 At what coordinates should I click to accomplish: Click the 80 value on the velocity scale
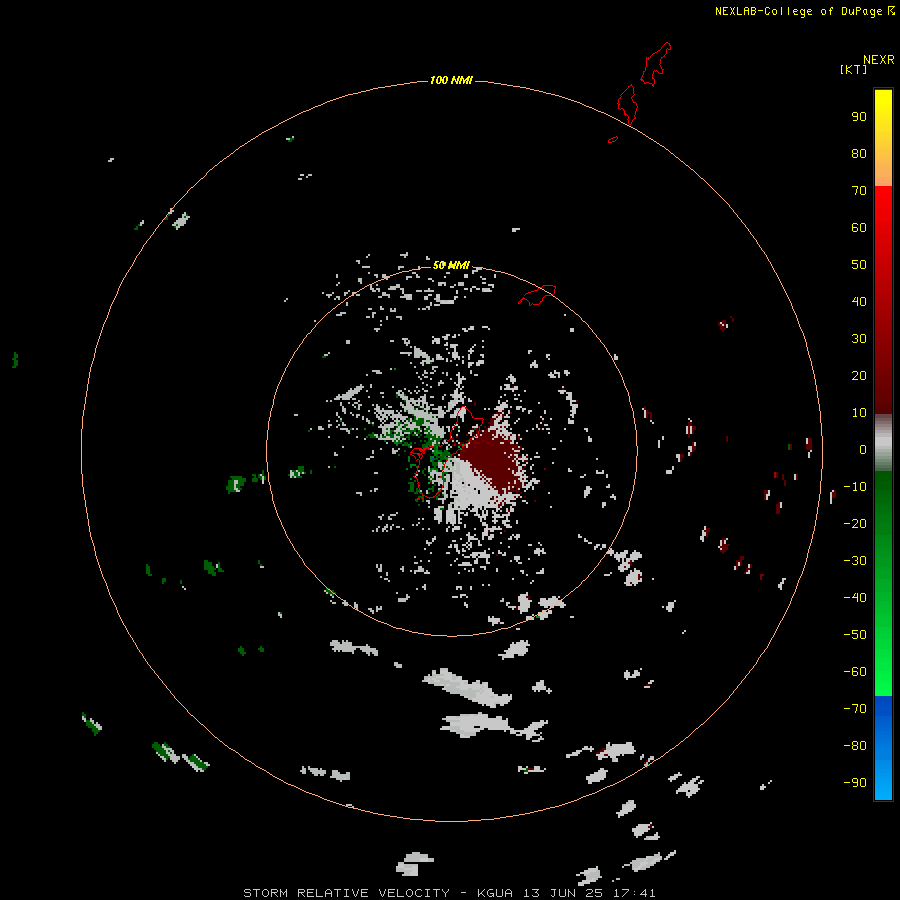(859, 153)
